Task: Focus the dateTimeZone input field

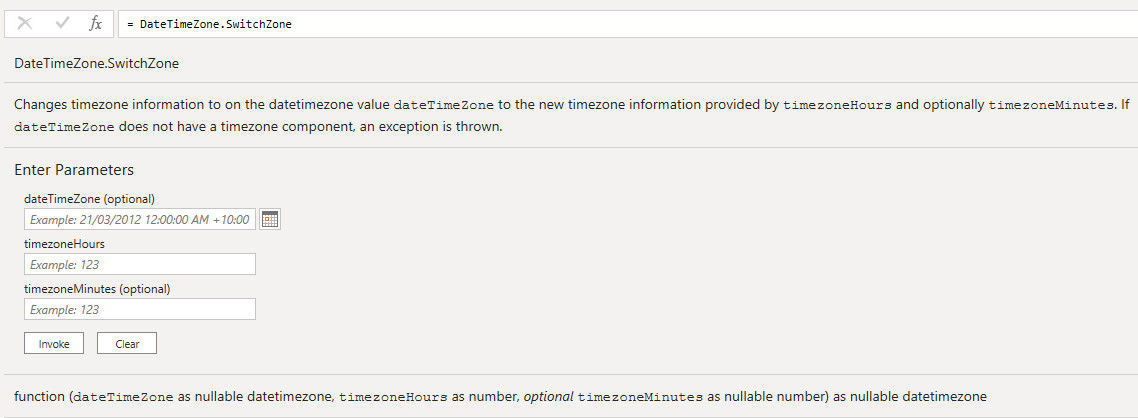Action: click(x=140, y=219)
